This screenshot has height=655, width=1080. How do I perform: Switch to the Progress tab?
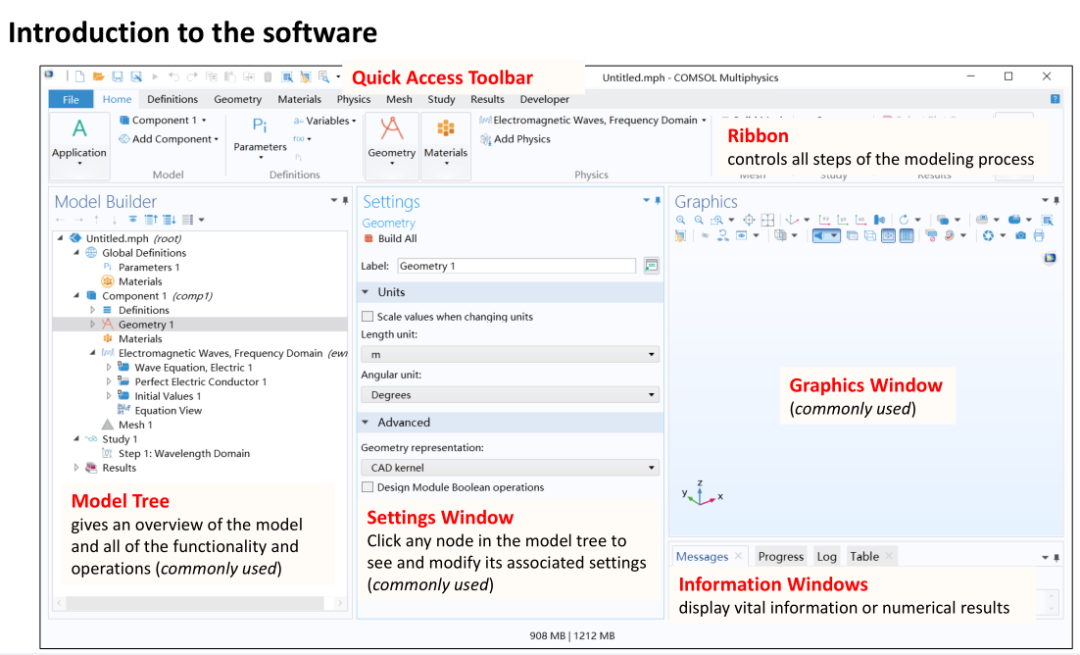(780, 557)
